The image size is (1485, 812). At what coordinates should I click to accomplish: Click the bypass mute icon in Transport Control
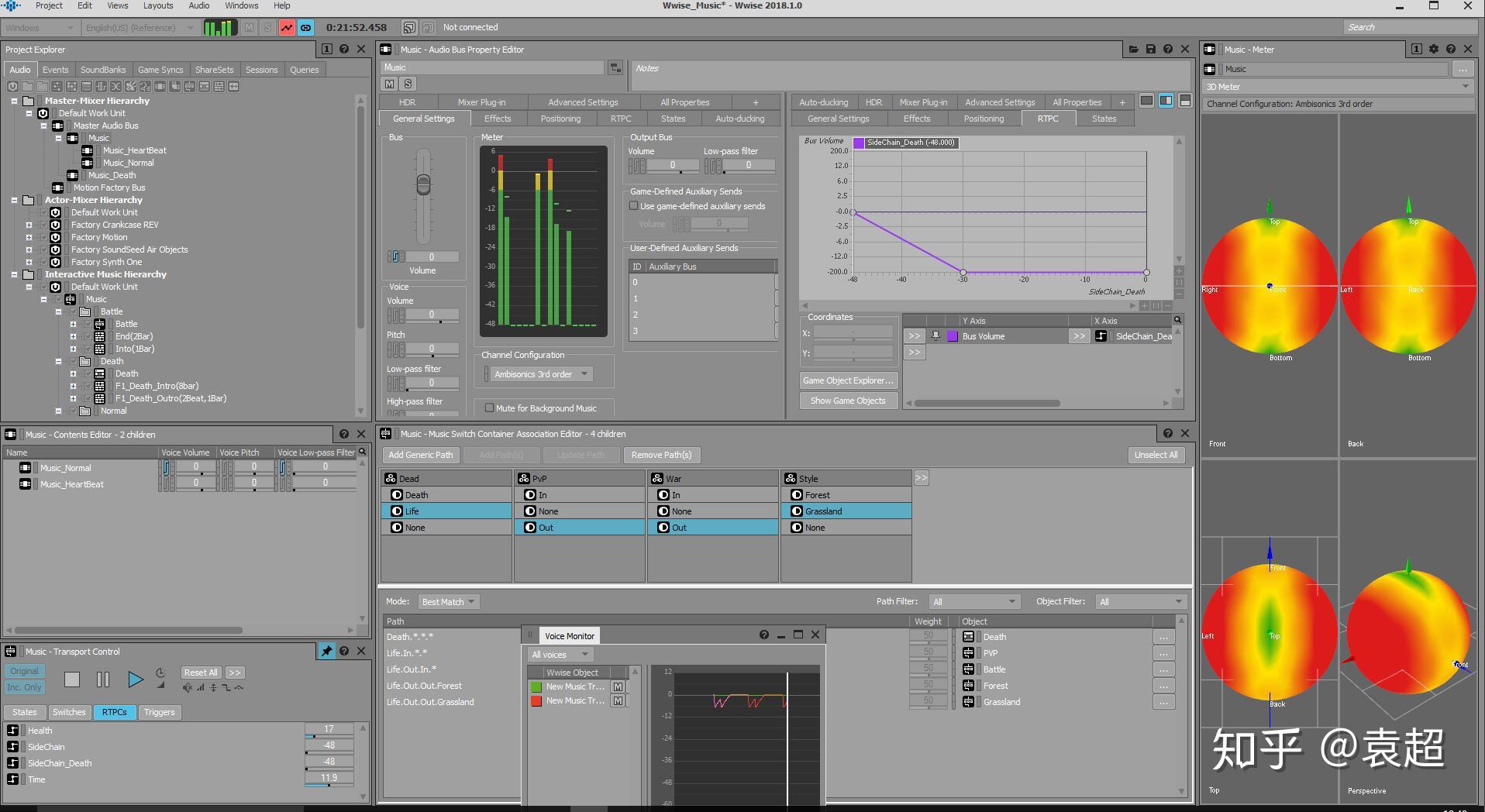pos(188,687)
